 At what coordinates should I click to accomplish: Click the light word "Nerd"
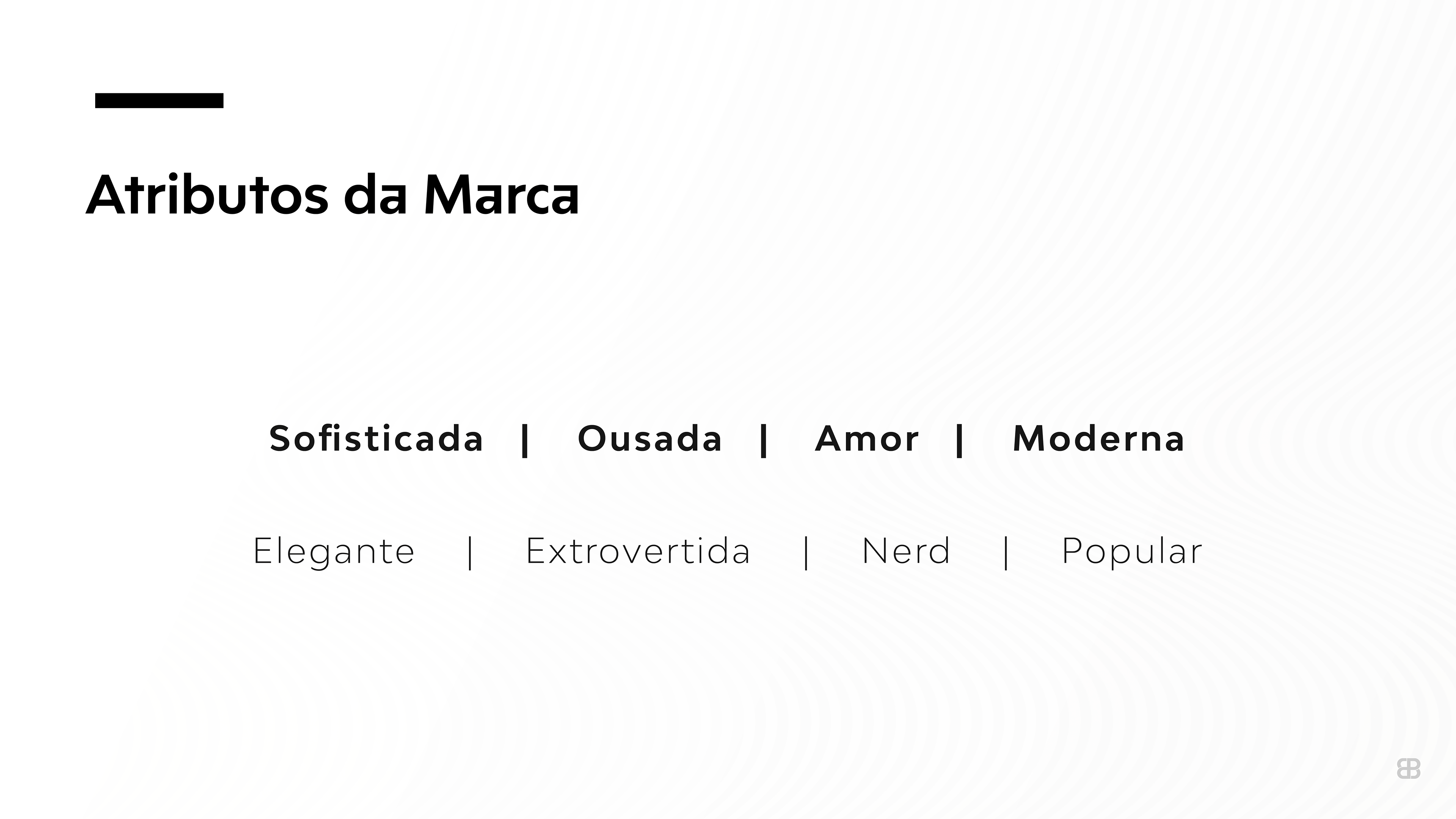906,552
